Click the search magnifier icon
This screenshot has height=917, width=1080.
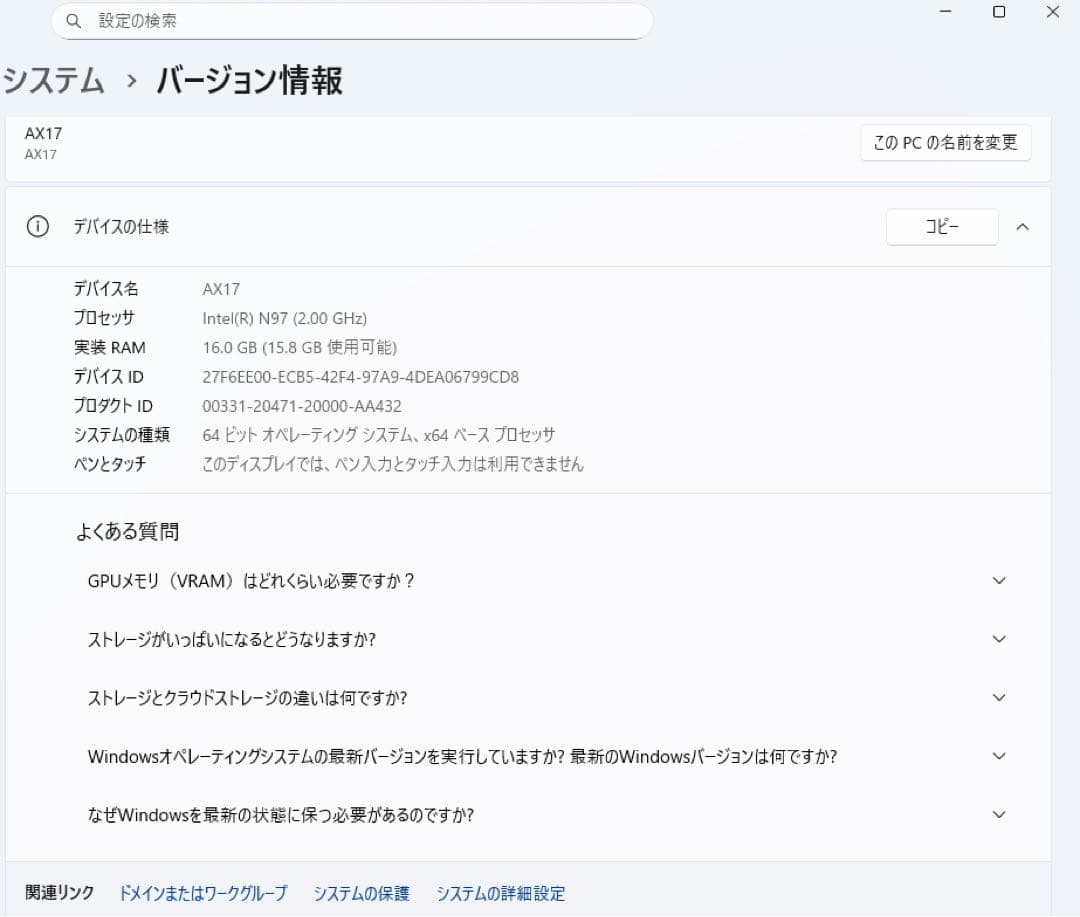pos(73,21)
